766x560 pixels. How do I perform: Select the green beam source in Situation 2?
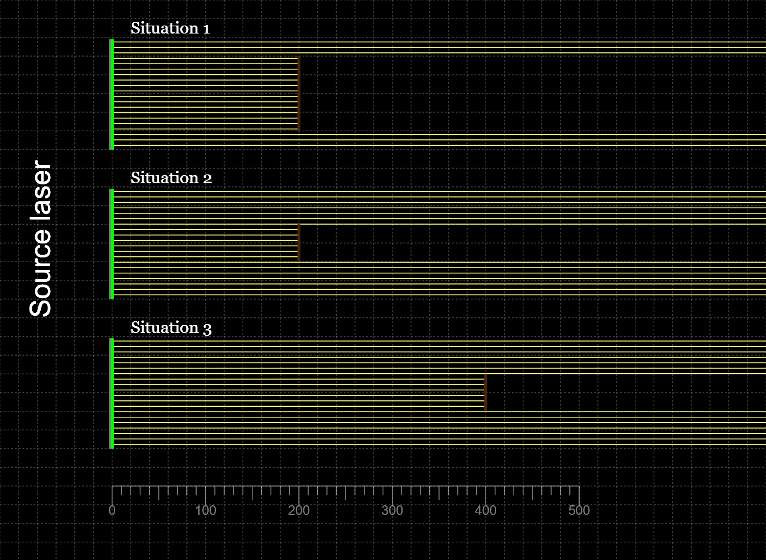[x=112, y=243]
